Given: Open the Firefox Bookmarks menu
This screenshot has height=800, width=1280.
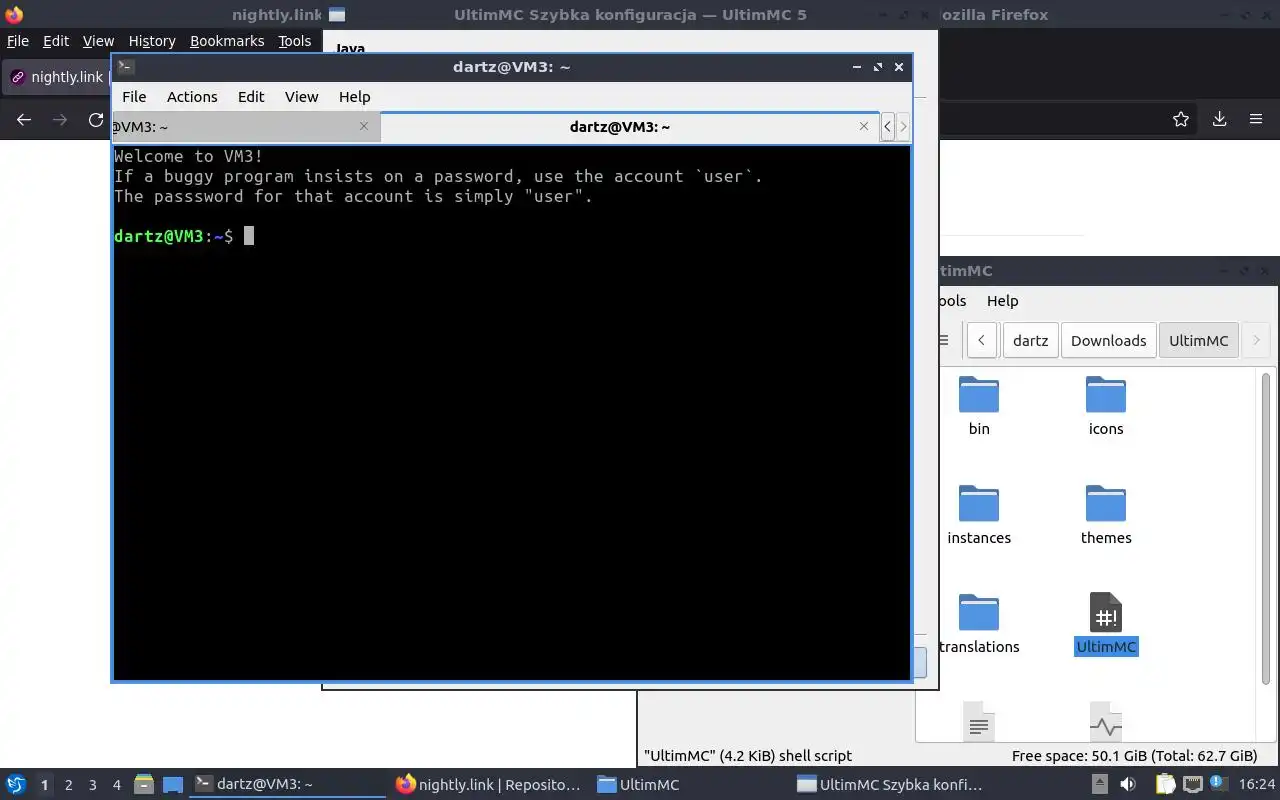Looking at the screenshot, I should [227, 41].
